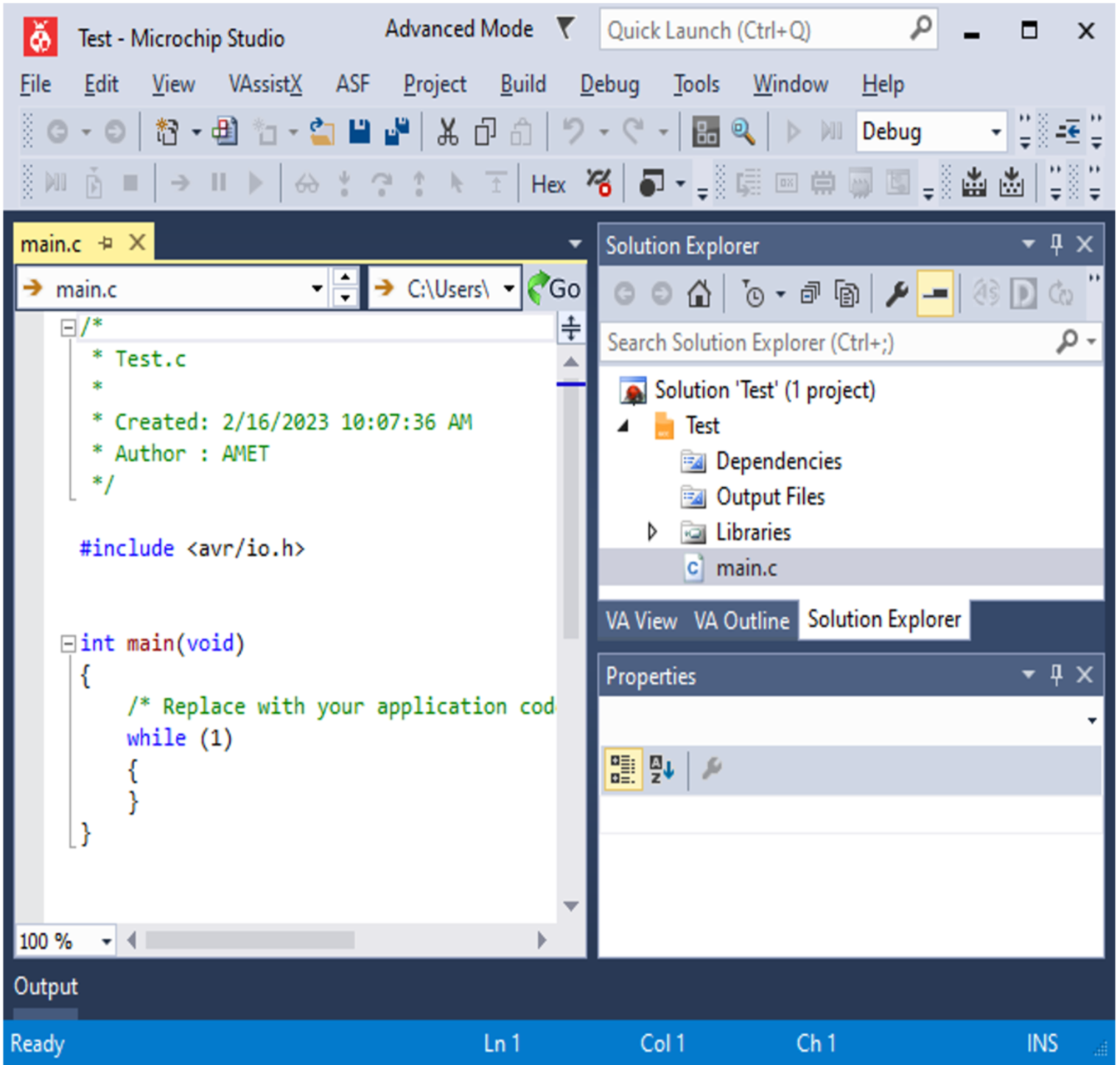Click the editor horizontal scrollbar thumb
The width and height of the screenshot is (1120, 1065).
[250, 940]
